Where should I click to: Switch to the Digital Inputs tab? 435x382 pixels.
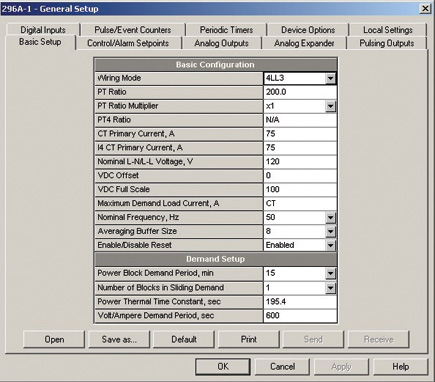click(43, 30)
